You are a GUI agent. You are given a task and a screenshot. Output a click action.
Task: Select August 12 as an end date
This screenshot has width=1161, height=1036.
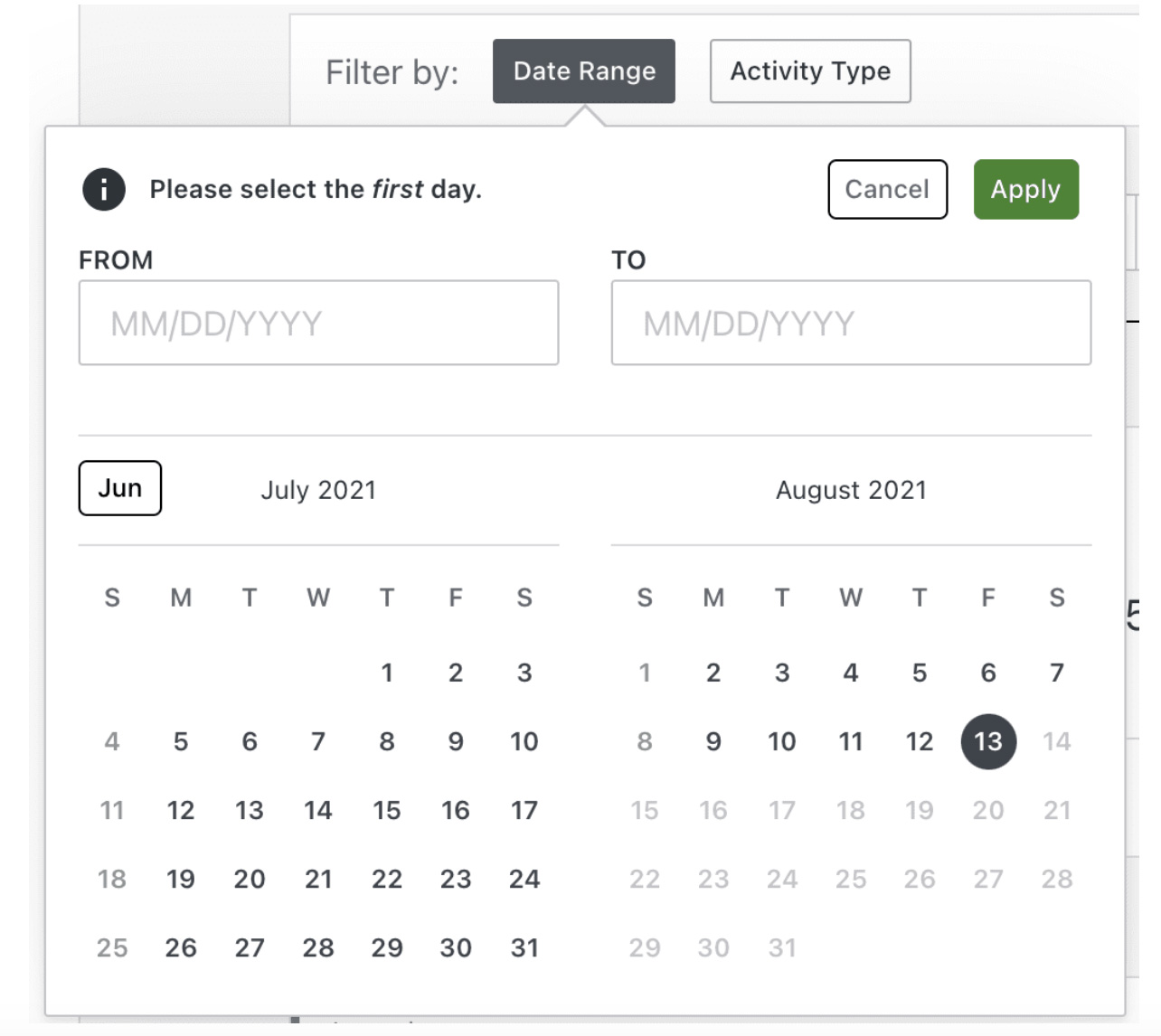click(x=919, y=740)
